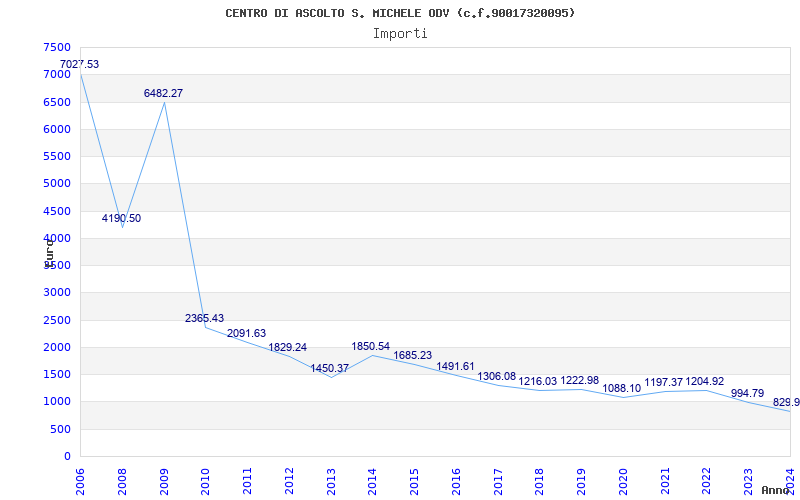Image resolution: width=800 pixels, height=500 pixels.
Task: Click x-axis year label 2015
Action: (415, 481)
